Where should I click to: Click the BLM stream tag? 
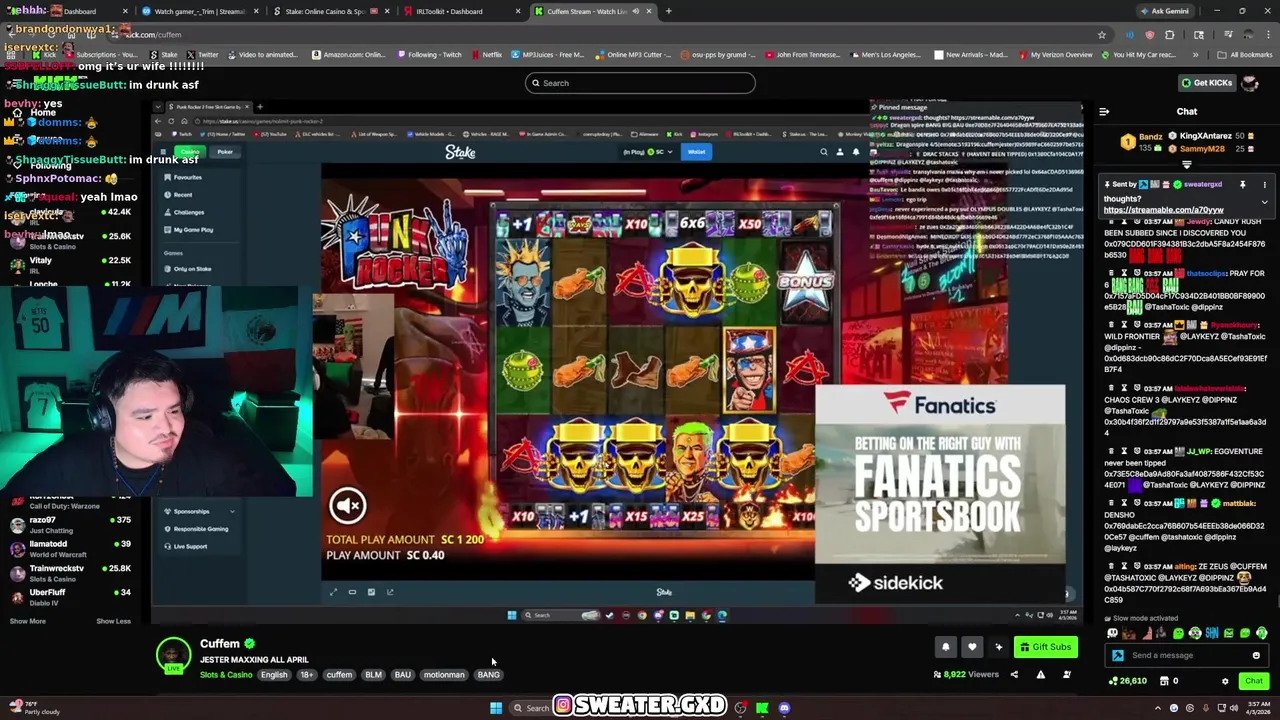[373, 675]
